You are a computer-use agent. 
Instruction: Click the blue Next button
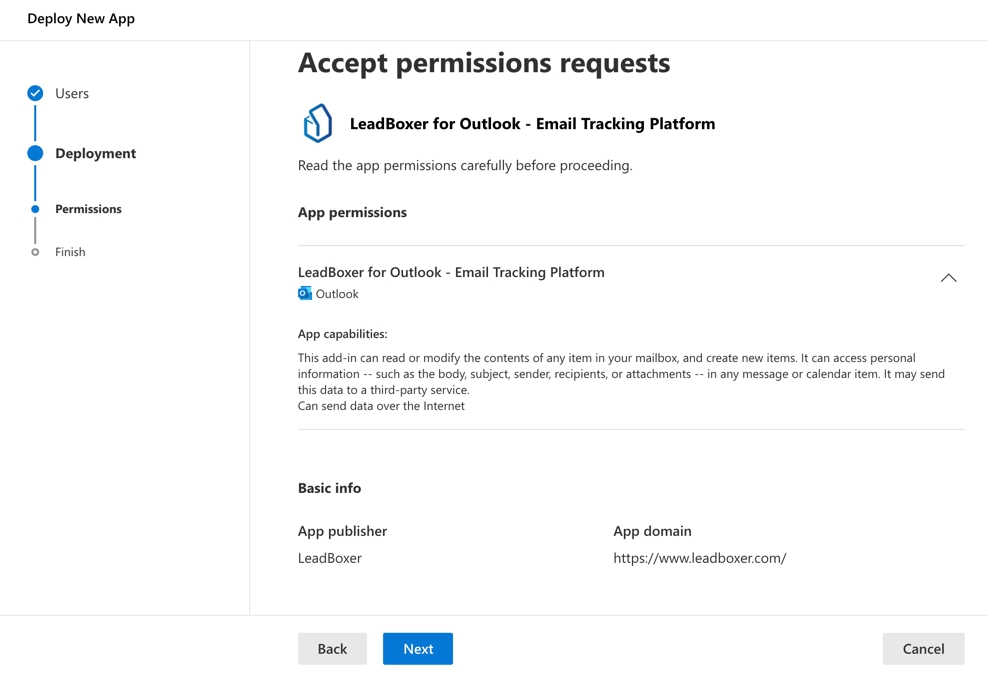coord(418,649)
